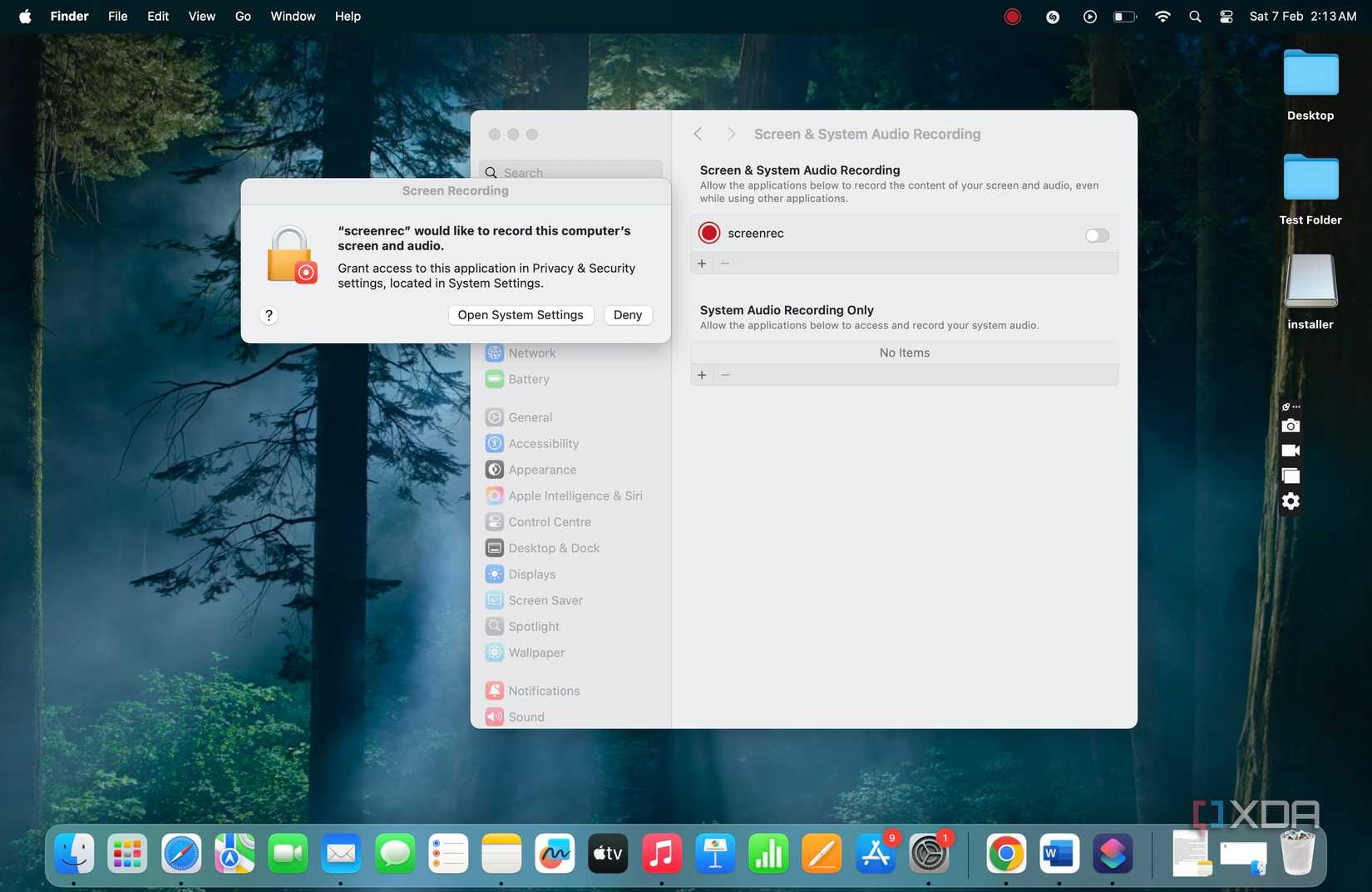This screenshot has height=892, width=1372.
Task: Add an app under System Audio Recording Only
Action: click(x=702, y=375)
